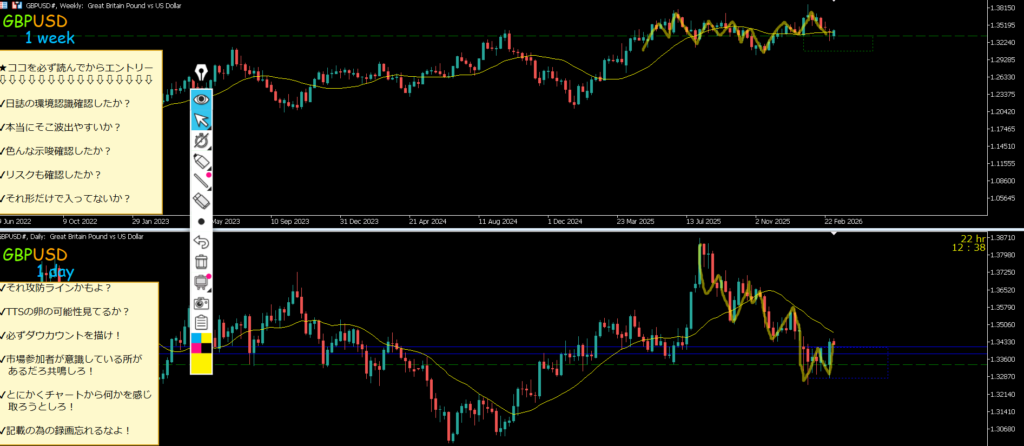Click the '12 : 38' countdown text

(x=969, y=247)
